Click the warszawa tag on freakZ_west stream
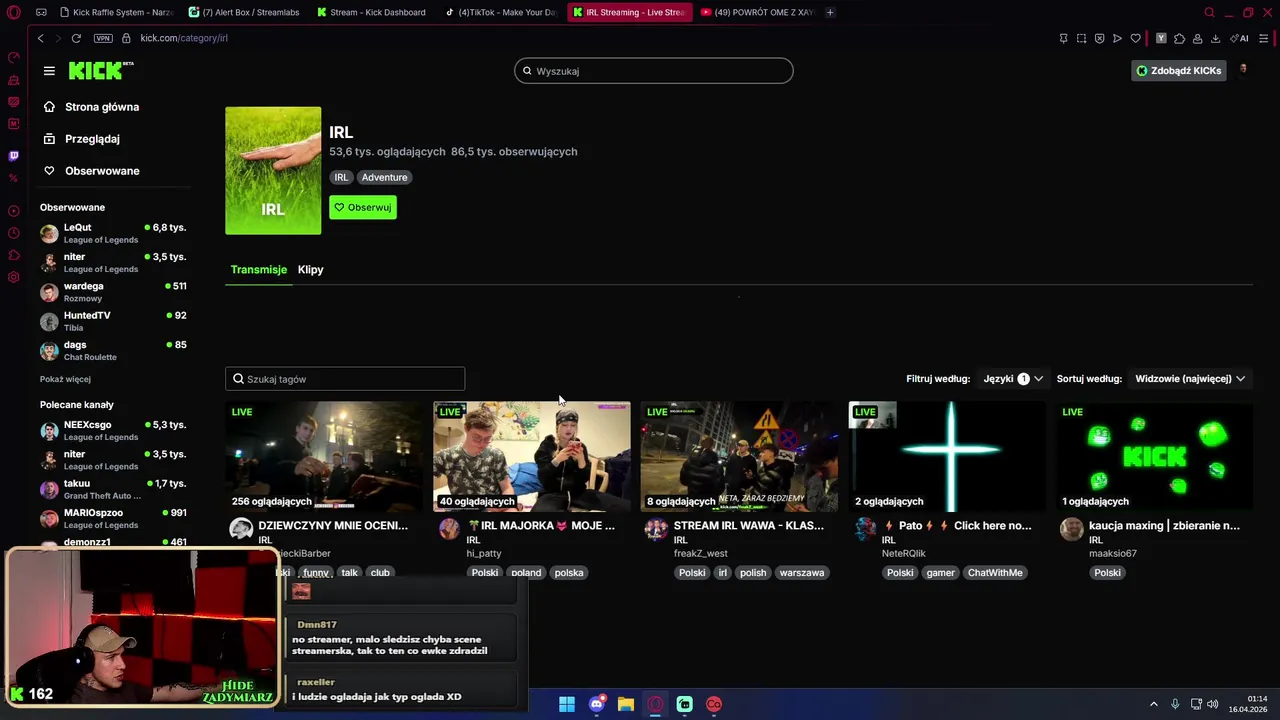The width and height of the screenshot is (1280, 720). (802, 573)
